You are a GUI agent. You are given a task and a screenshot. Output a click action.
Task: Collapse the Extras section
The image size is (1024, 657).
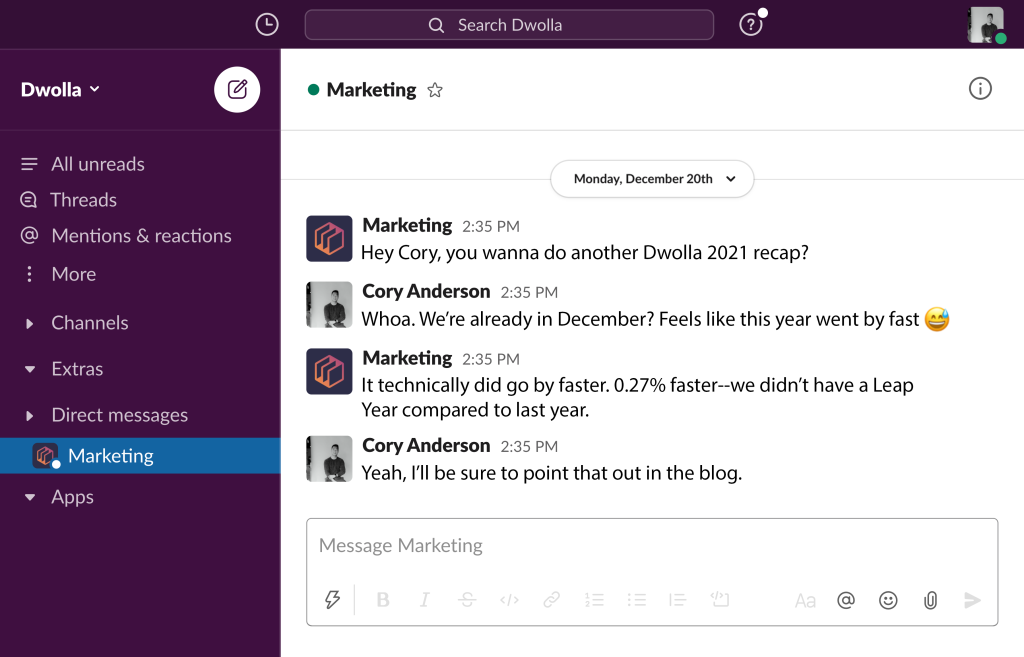click(29, 369)
